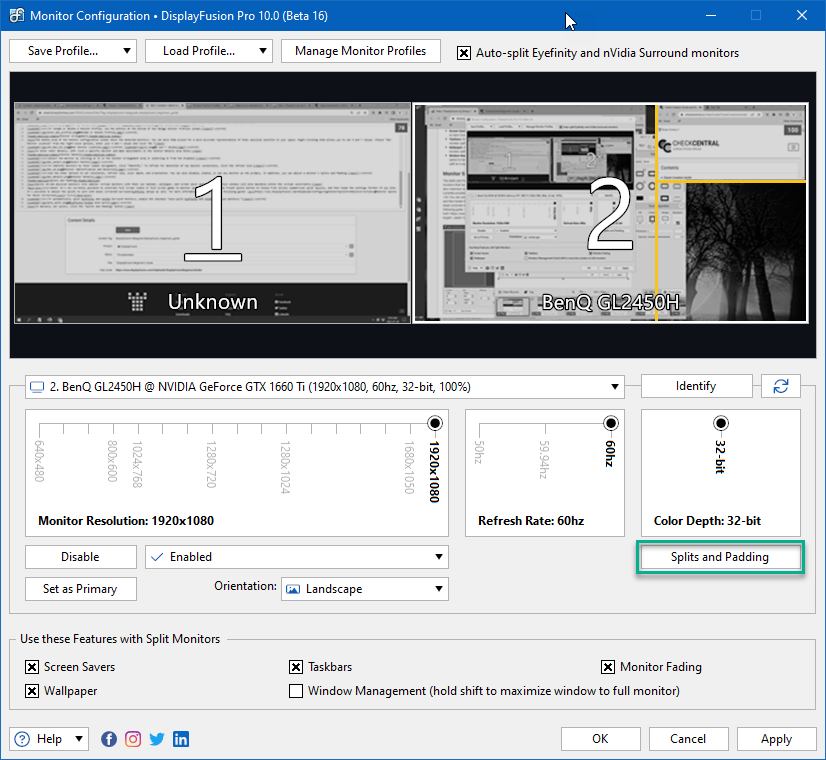Screen dimensions: 826x760
Task: Click the DisplayFusion title bar app icon
Action: pyautogui.click(x=16, y=15)
